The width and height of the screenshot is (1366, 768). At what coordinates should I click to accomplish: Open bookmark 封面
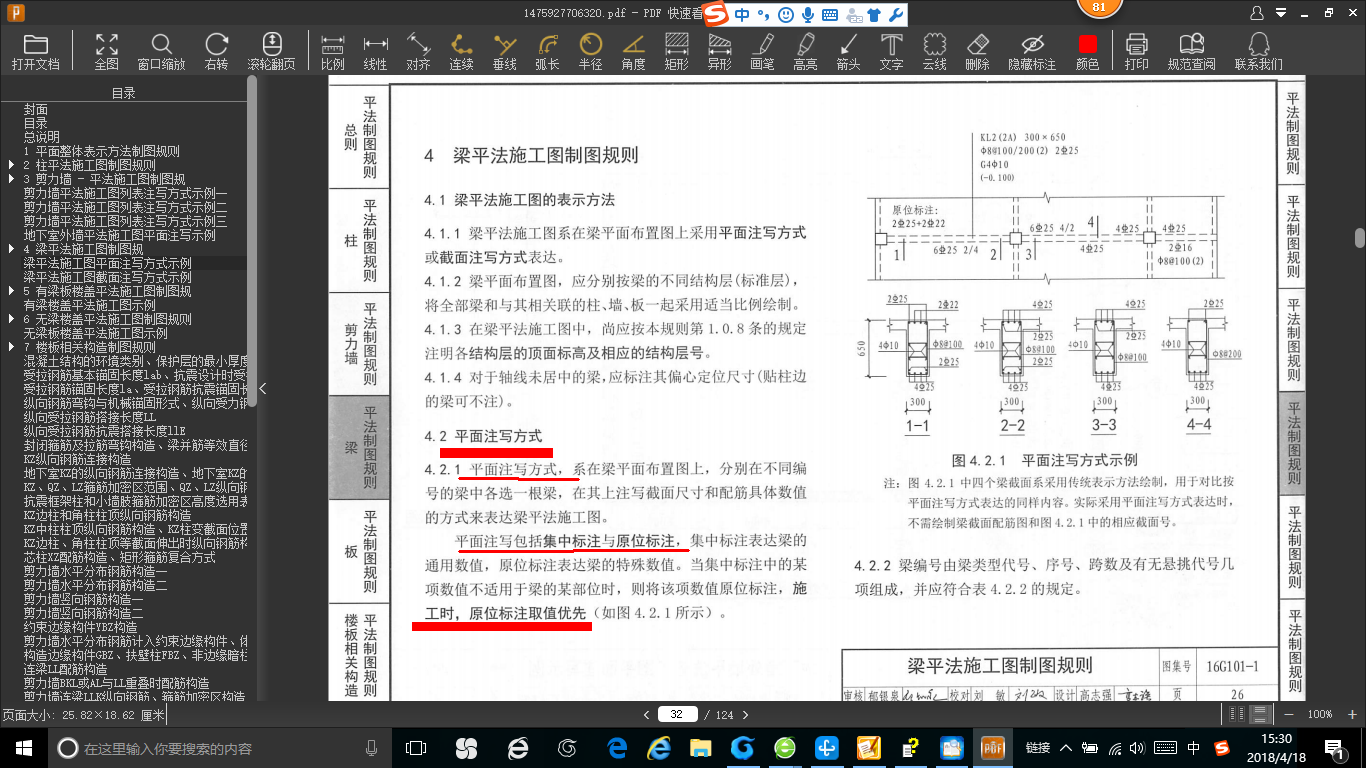point(36,109)
